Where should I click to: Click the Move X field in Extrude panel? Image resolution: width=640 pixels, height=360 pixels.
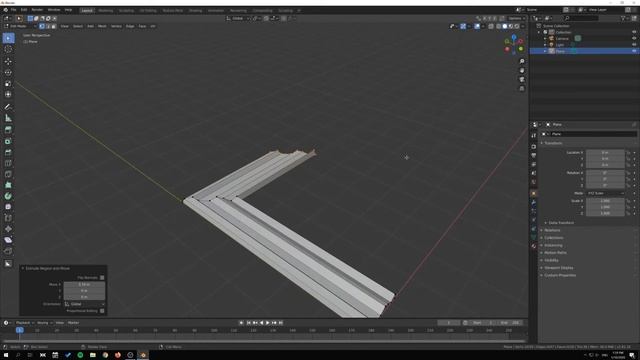pyautogui.click(x=84, y=284)
